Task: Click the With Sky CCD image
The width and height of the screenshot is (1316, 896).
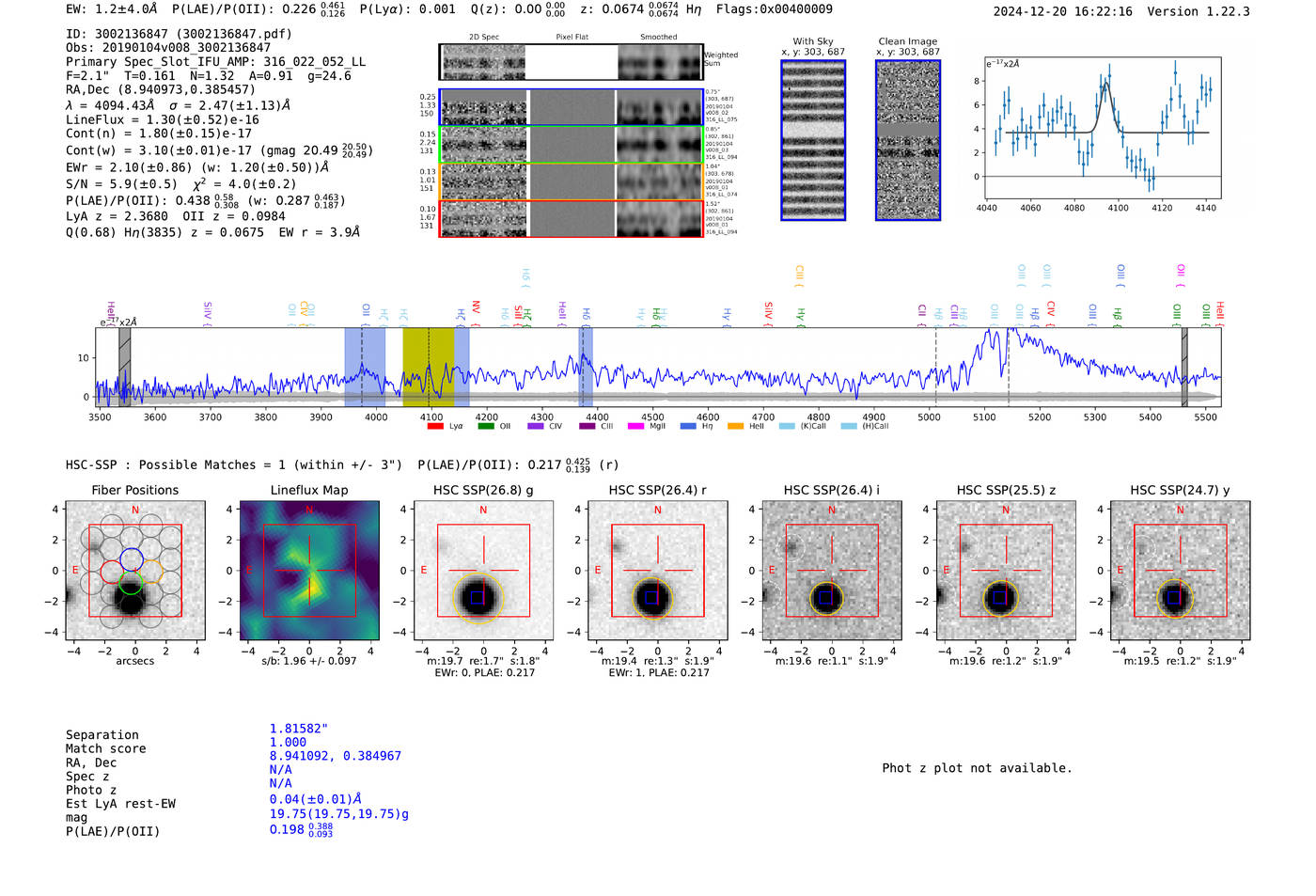Action: [x=813, y=140]
